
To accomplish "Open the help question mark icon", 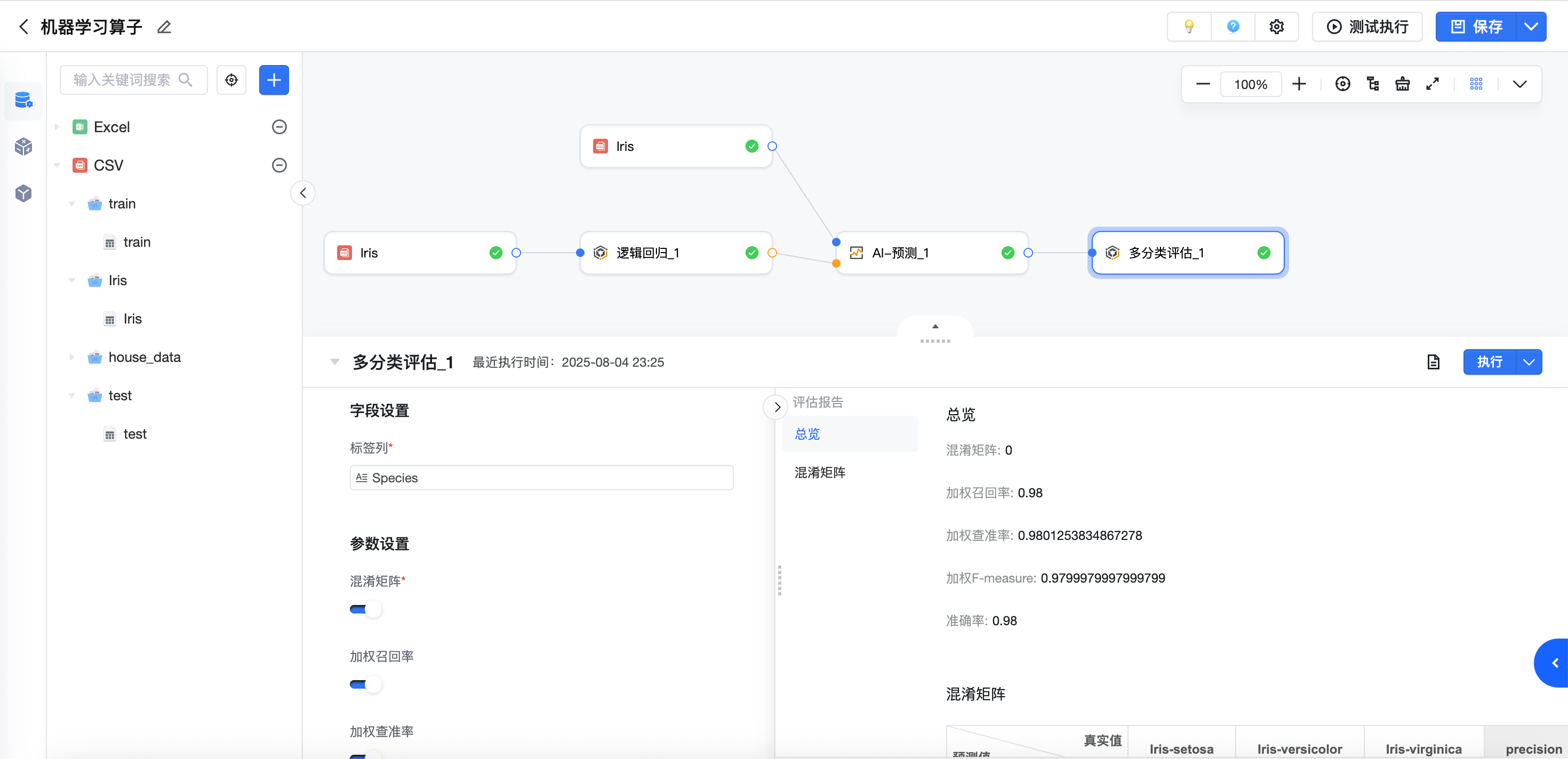I will [1233, 27].
